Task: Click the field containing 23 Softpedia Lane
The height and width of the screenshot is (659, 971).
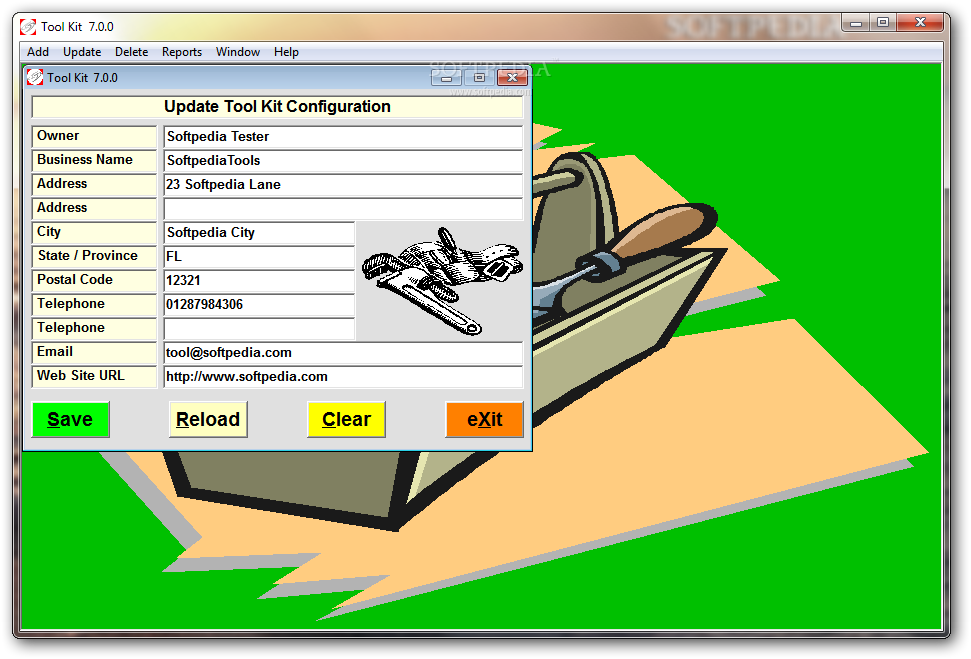Action: [343, 185]
